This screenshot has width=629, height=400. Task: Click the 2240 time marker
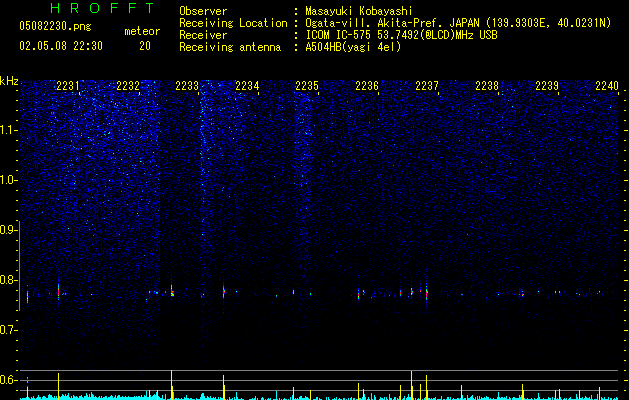click(607, 86)
